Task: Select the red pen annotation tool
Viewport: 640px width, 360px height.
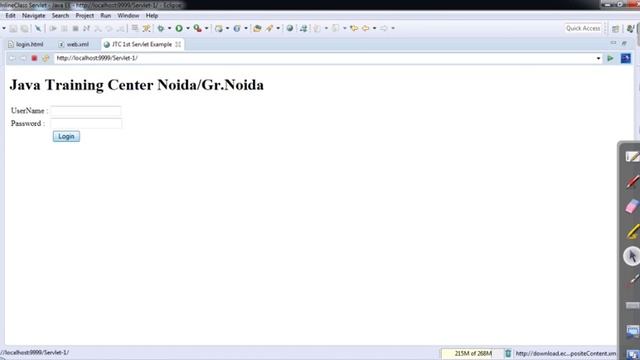Action: 632,182
